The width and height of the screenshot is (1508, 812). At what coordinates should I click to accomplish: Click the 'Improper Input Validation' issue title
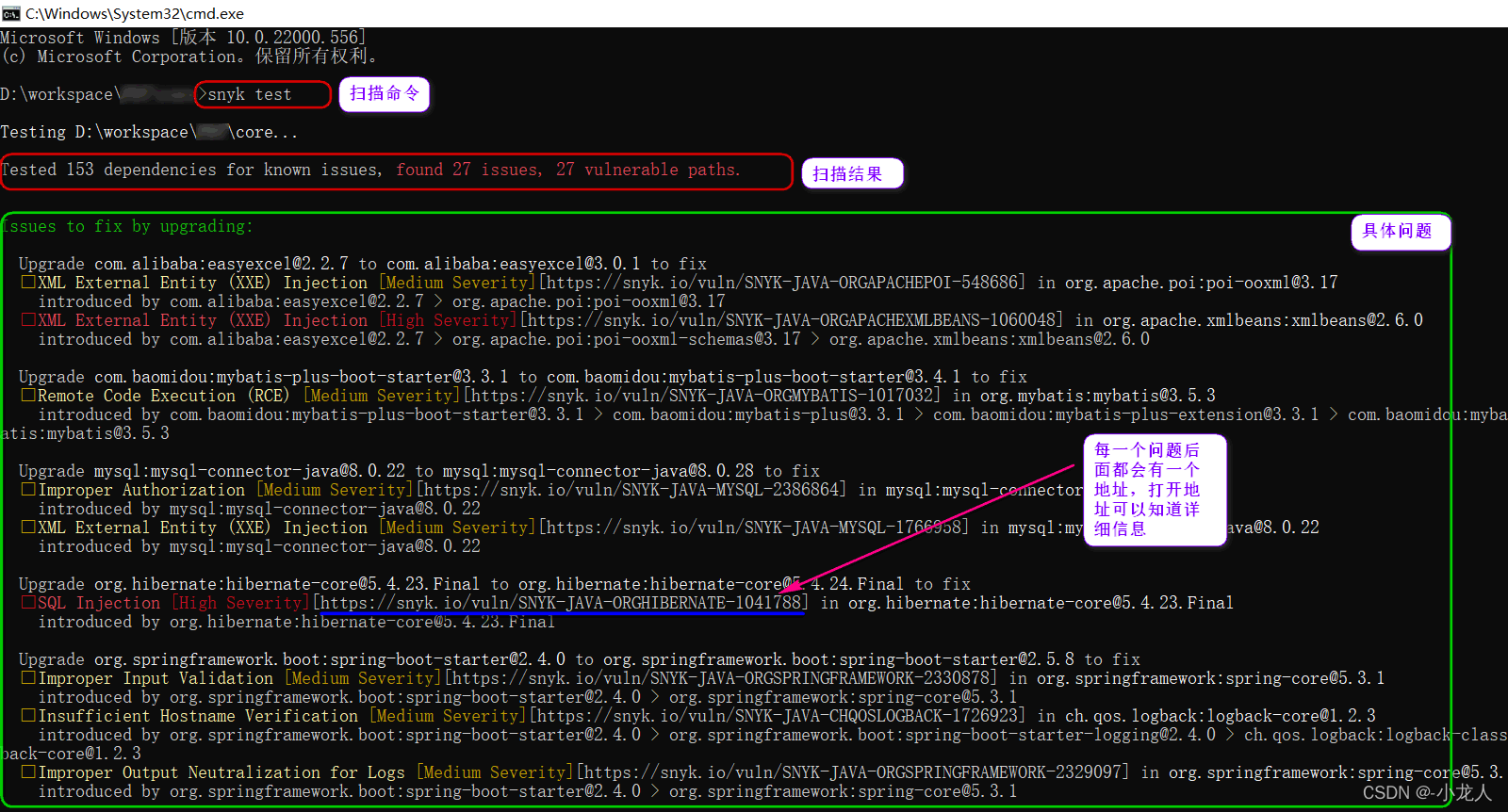(x=156, y=678)
